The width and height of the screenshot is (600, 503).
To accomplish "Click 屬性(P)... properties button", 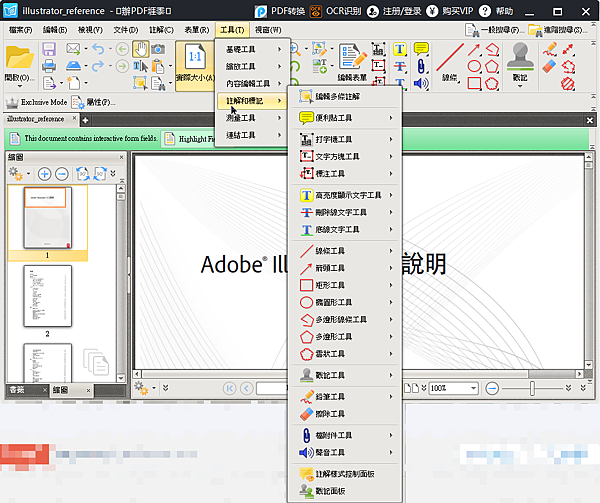I will [94, 102].
